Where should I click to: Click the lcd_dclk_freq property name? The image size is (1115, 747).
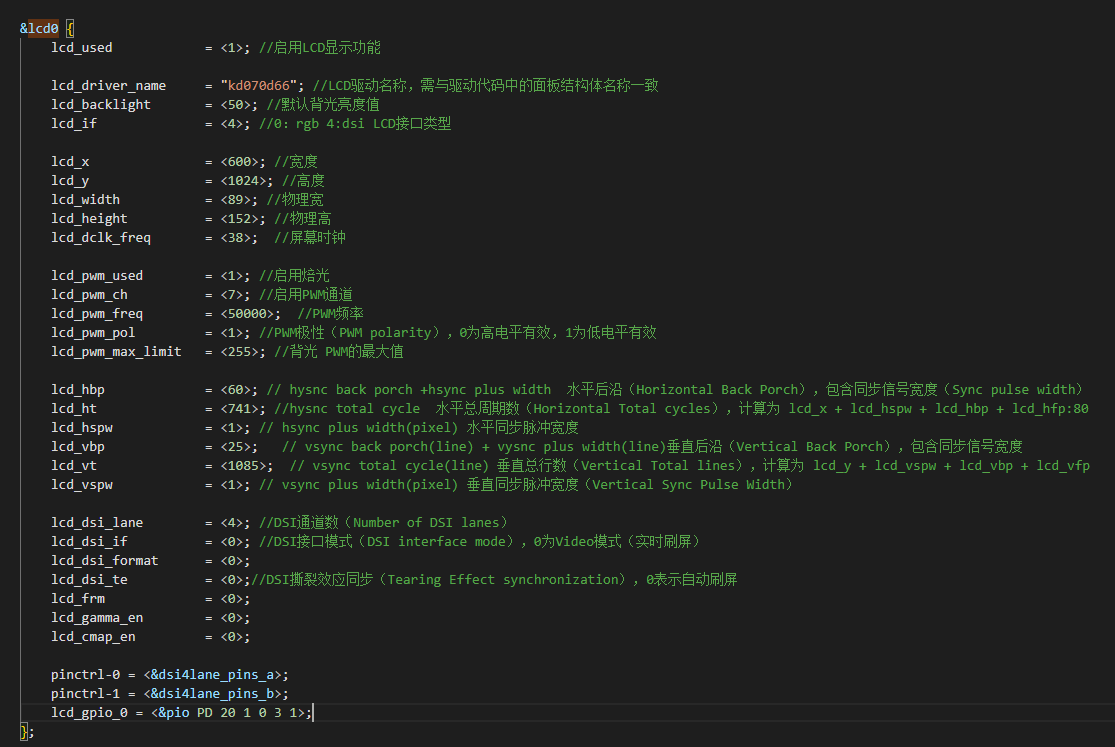[101, 238]
